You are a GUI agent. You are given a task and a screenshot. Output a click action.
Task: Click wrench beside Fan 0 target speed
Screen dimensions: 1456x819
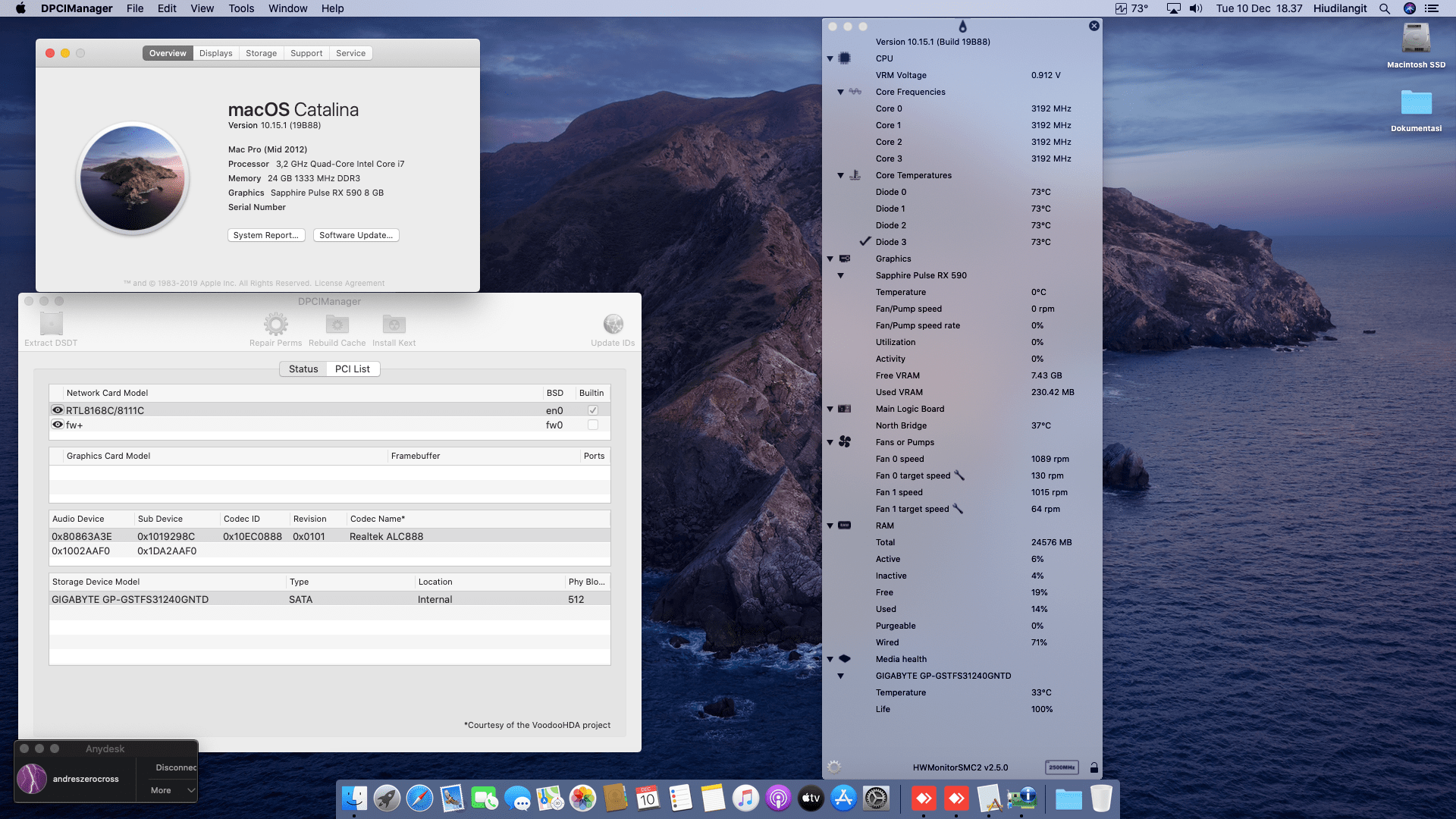pyautogui.click(x=959, y=475)
